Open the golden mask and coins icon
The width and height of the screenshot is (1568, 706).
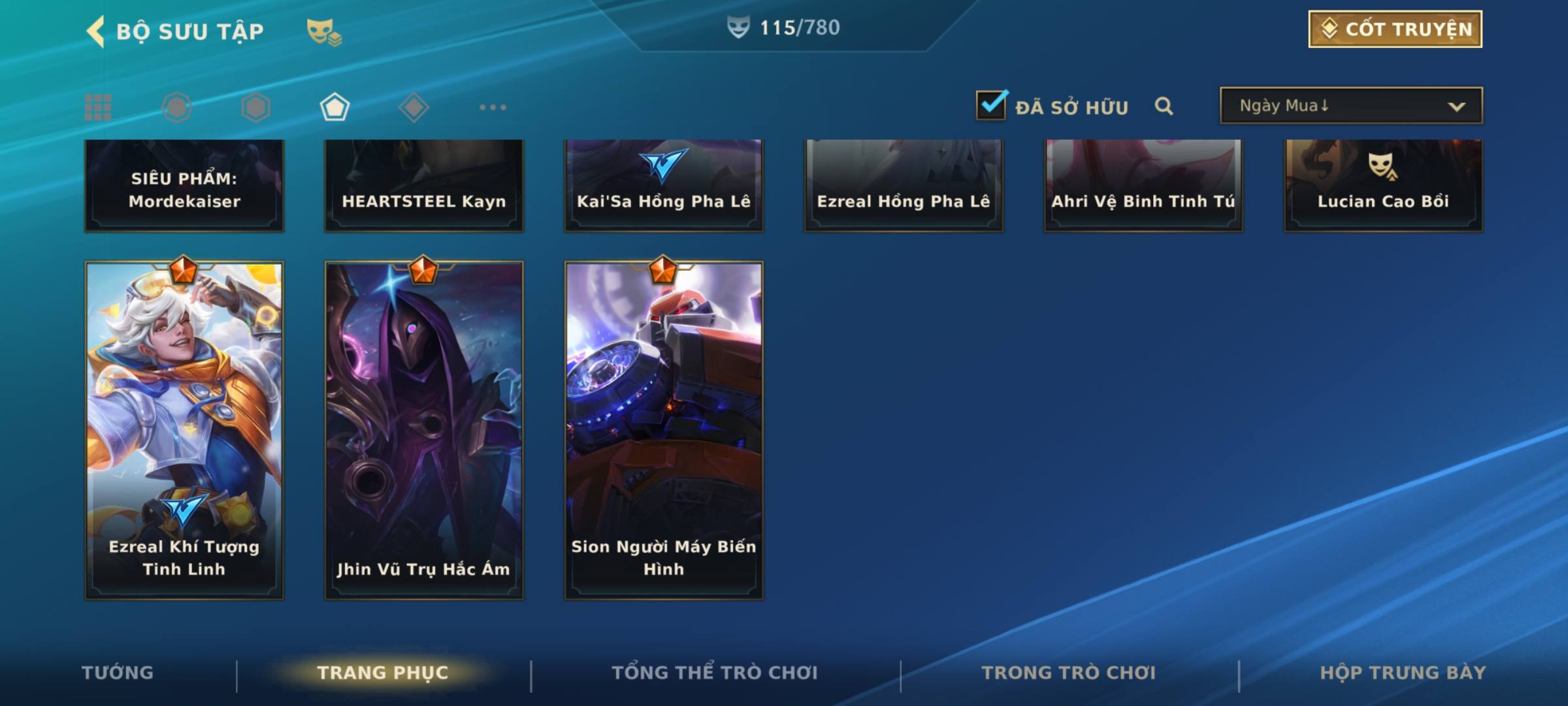pos(324,31)
